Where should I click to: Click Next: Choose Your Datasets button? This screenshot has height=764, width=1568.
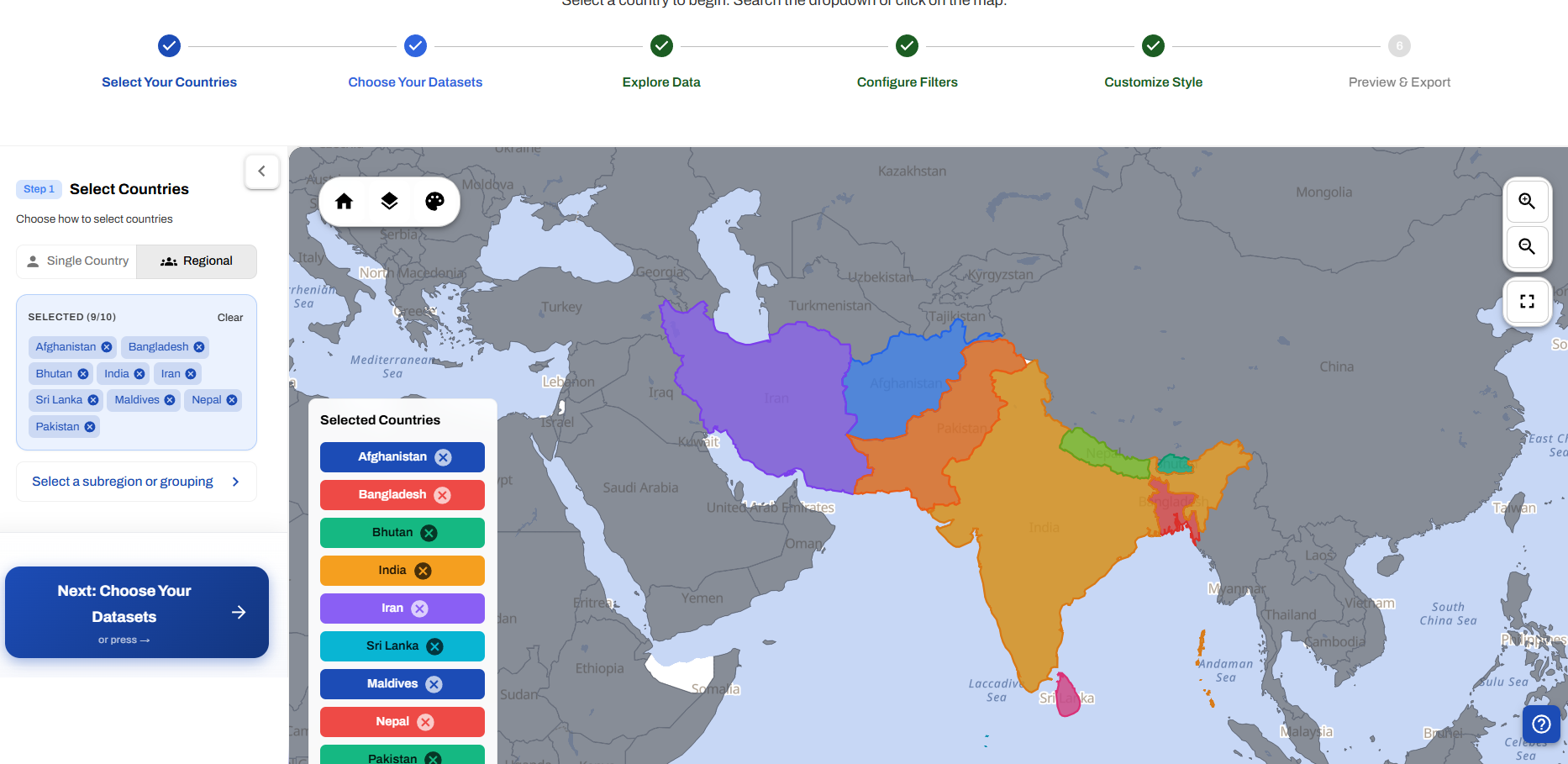(136, 612)
